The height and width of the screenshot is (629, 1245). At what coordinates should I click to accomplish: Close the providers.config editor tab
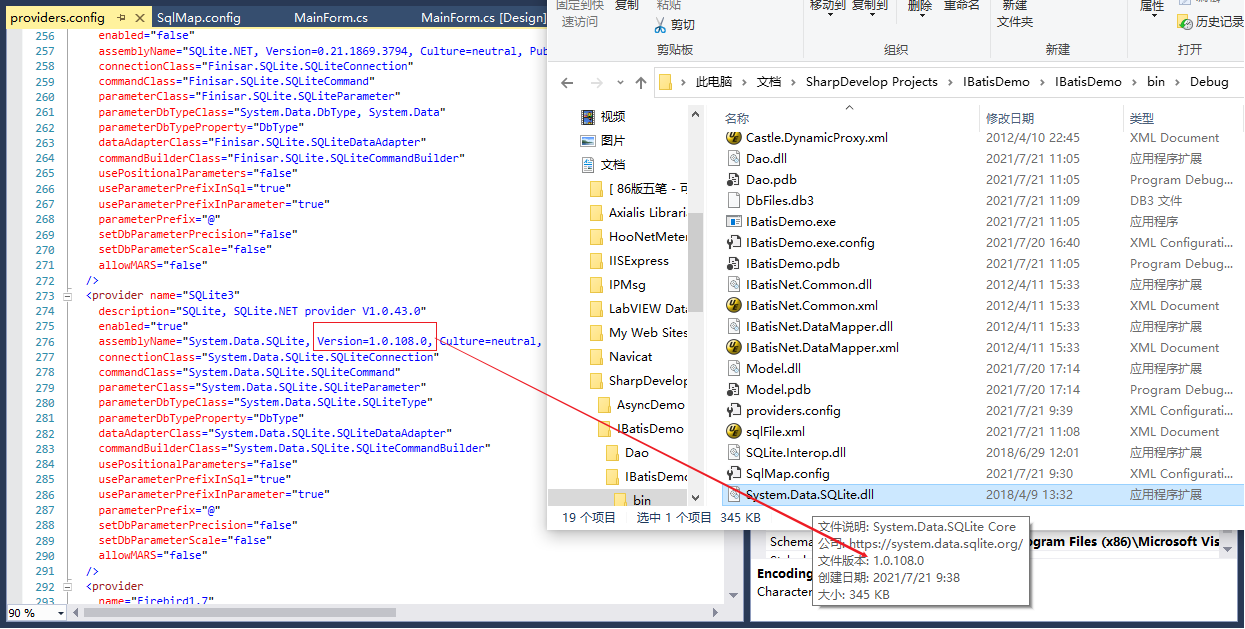137,18
